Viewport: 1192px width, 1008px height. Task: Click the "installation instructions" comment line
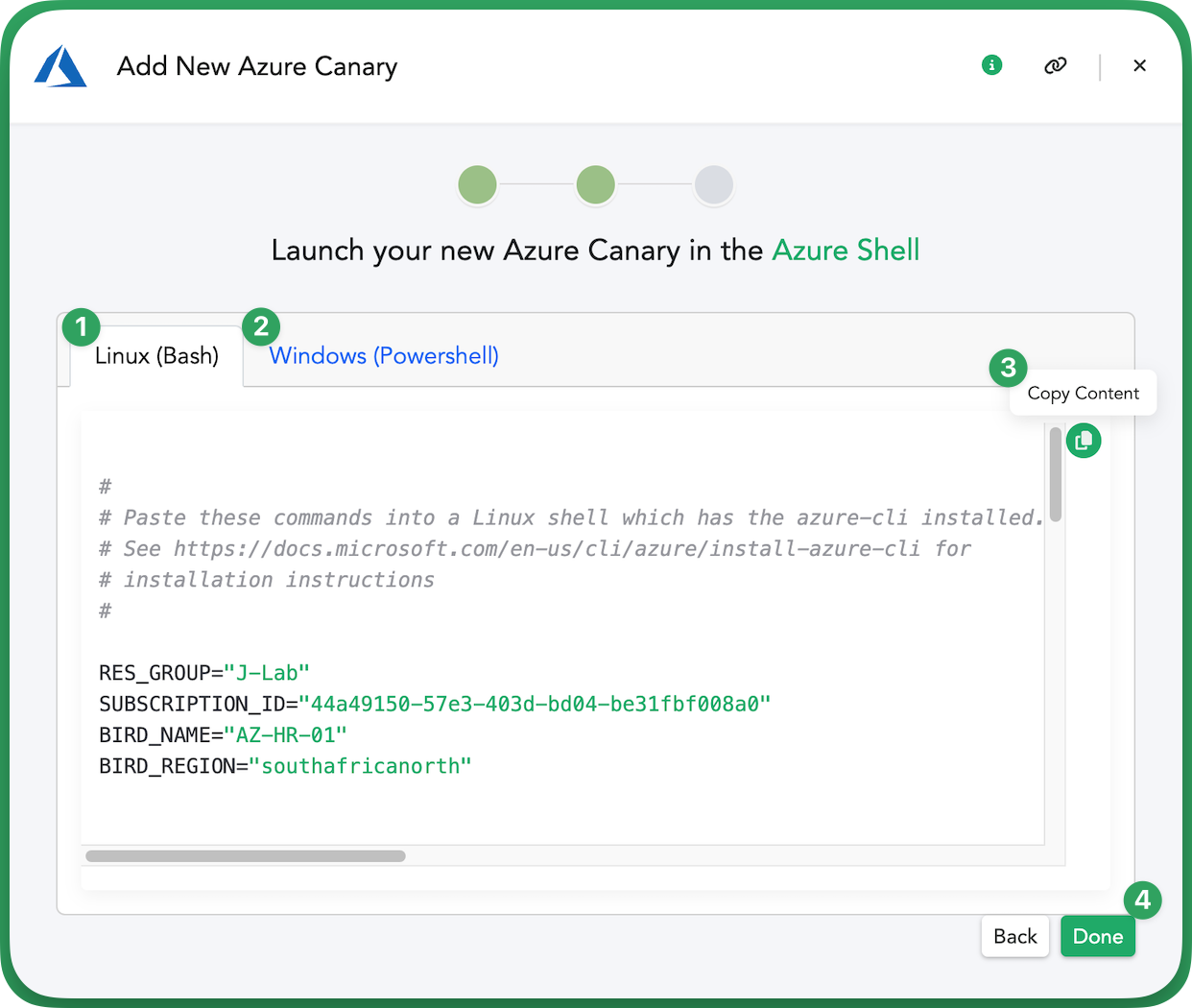[x=267, y=580]
